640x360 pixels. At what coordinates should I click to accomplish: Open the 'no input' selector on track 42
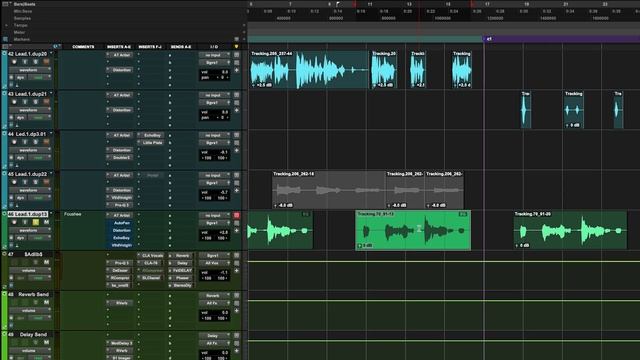coord(214,55)
